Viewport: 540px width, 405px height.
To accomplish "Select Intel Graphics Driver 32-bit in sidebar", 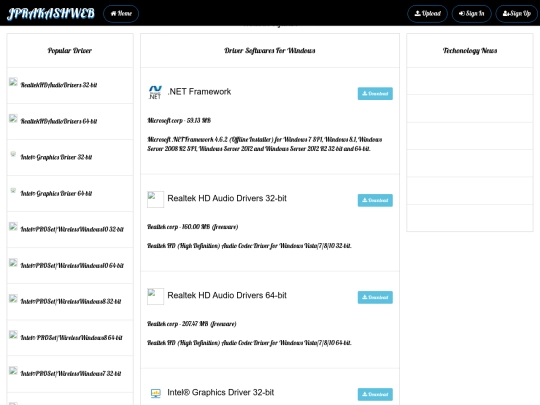I will coord(56,157).
